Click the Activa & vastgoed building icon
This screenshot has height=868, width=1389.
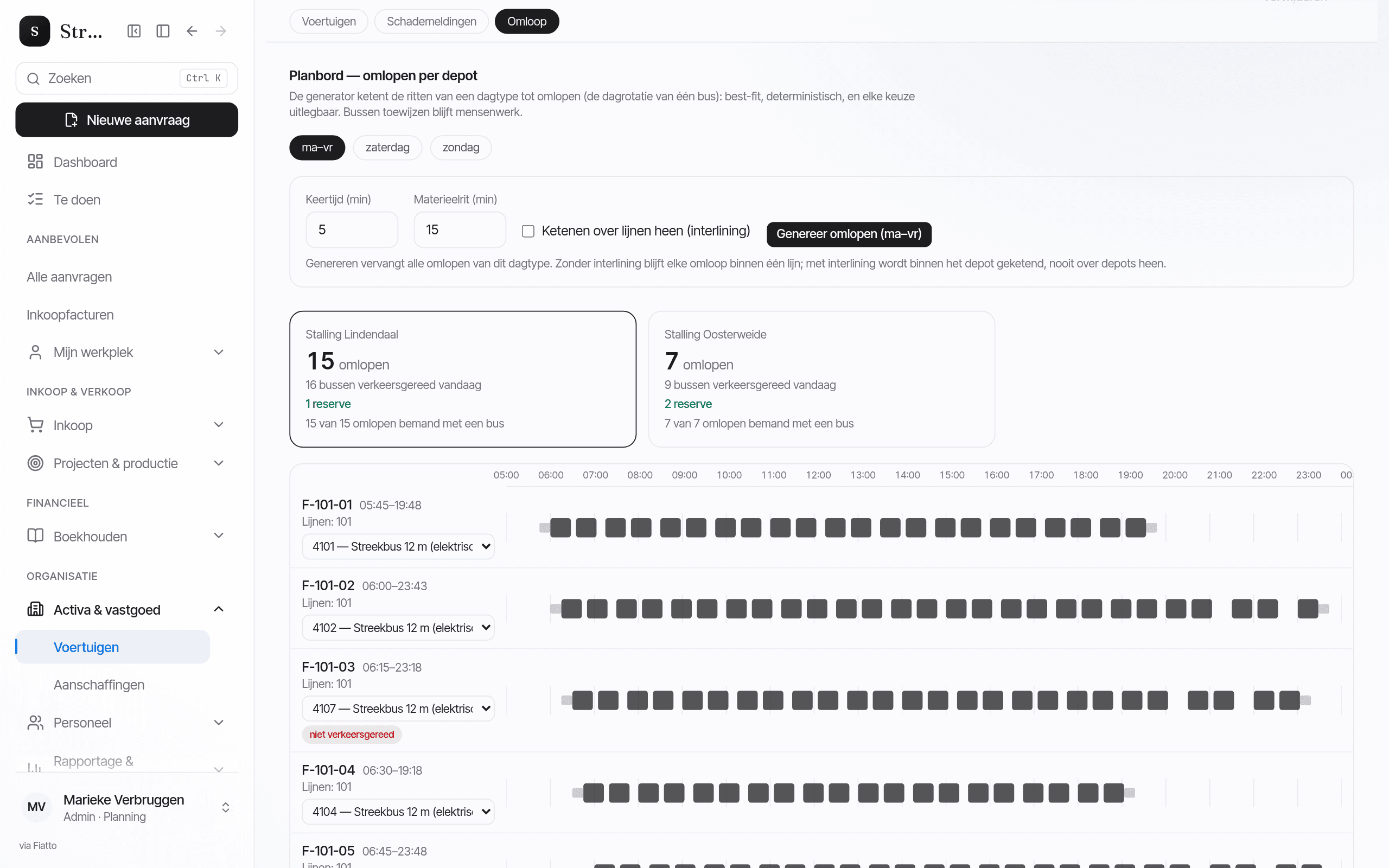pos(36,609)
